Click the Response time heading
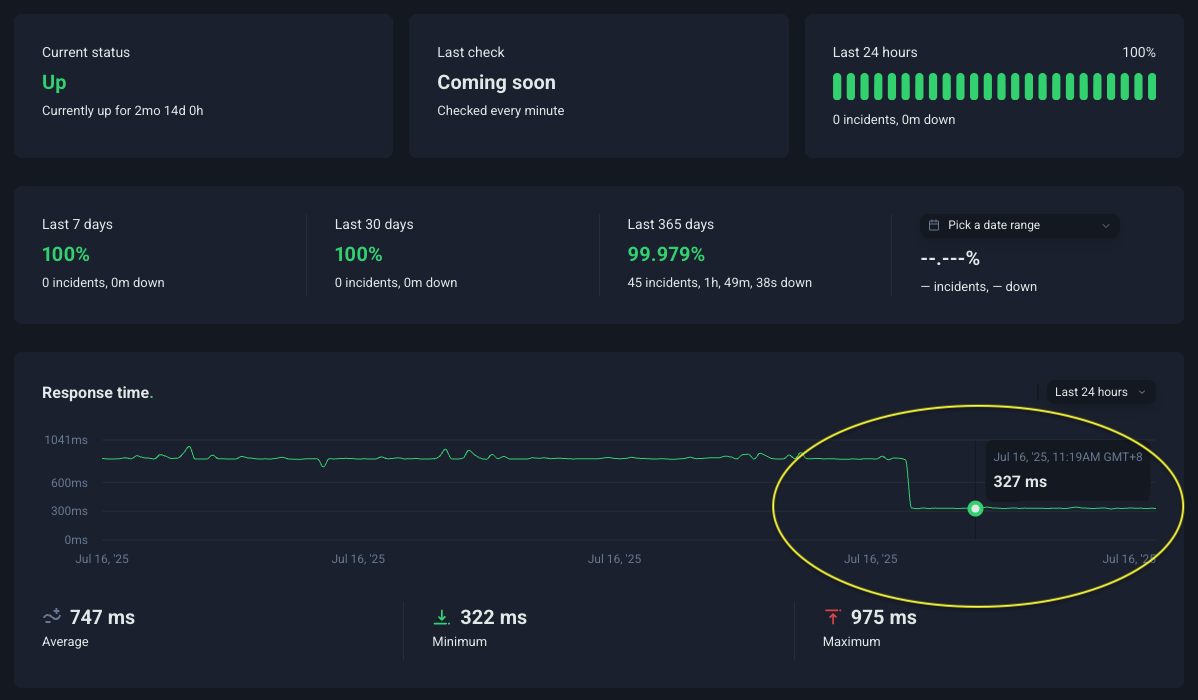 click(96, 393)
